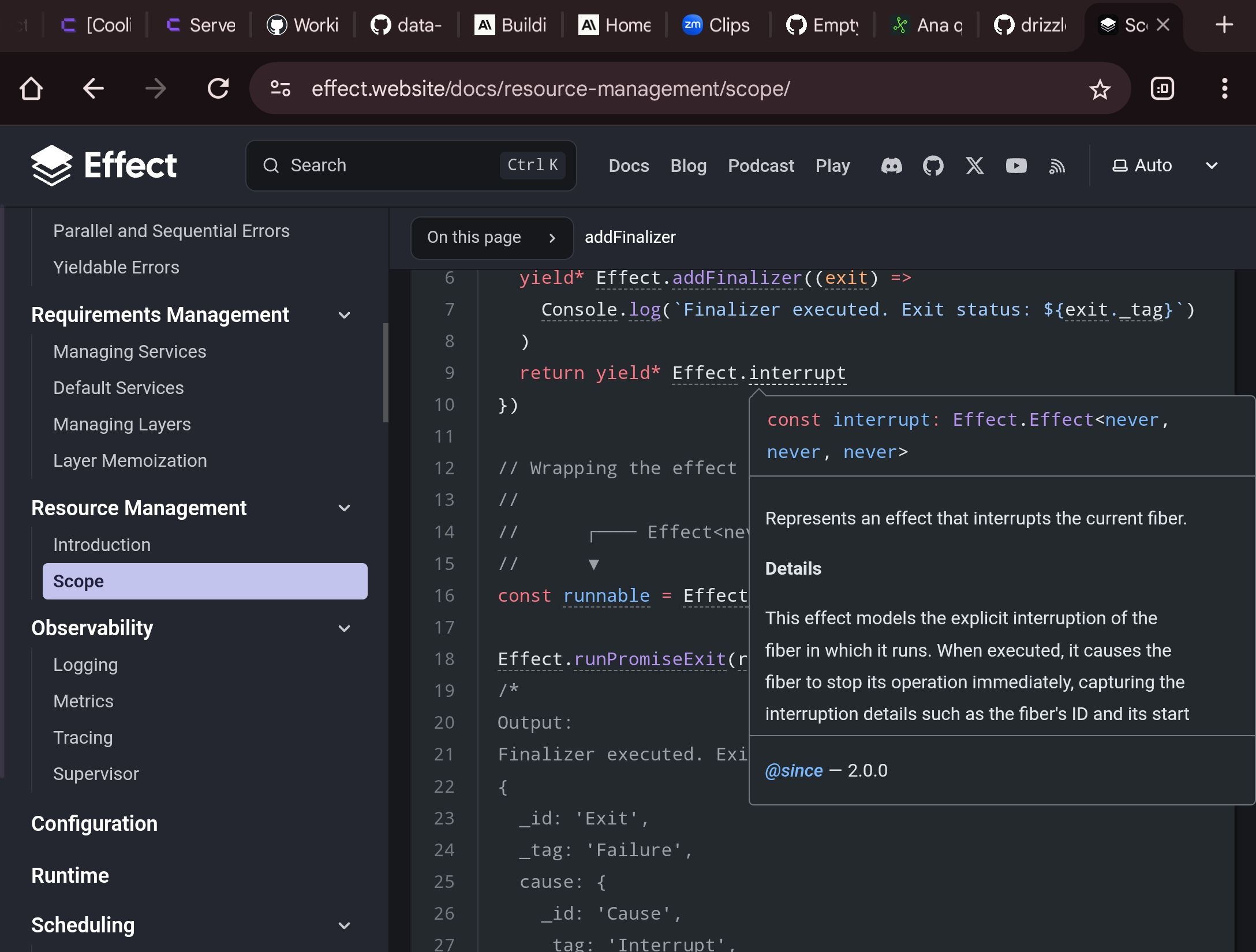Image resolution: width=1256 pixels, height=952 pixels.
Task: Open the Effect GitHub repository icon
Action: pyautogui.click(x=932, y=166)
